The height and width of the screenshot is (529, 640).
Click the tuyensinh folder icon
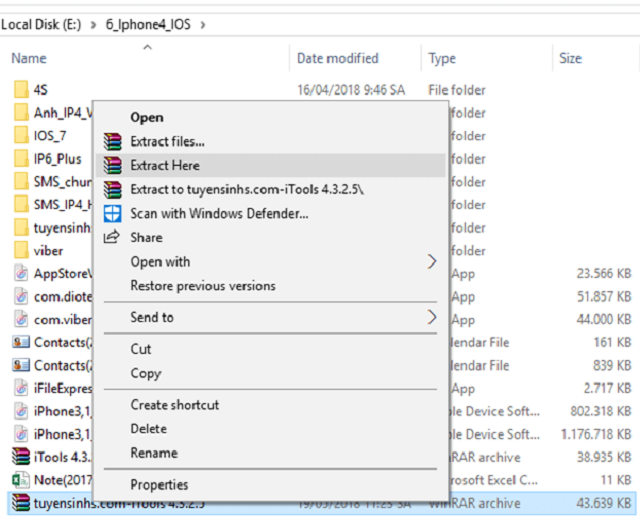point(21,227)
